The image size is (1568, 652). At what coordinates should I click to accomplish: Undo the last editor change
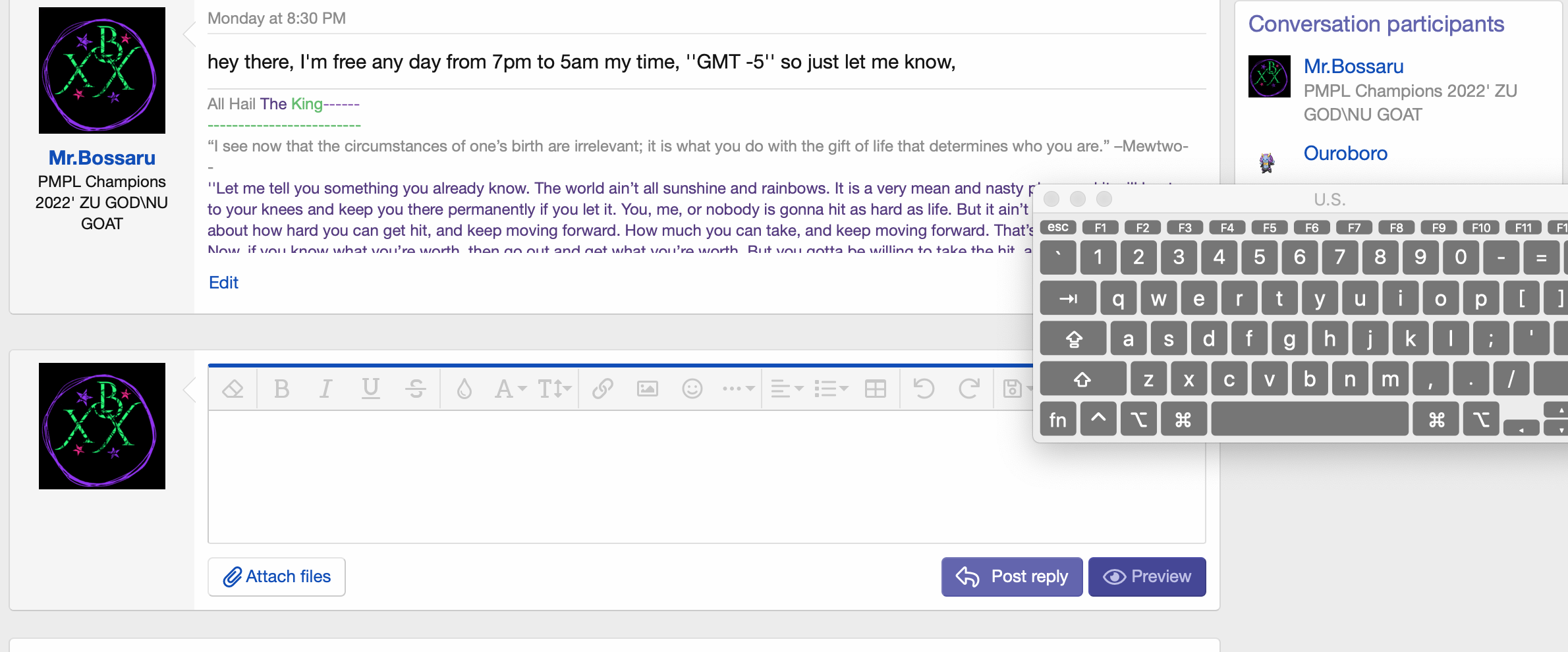tap(922, 389)
